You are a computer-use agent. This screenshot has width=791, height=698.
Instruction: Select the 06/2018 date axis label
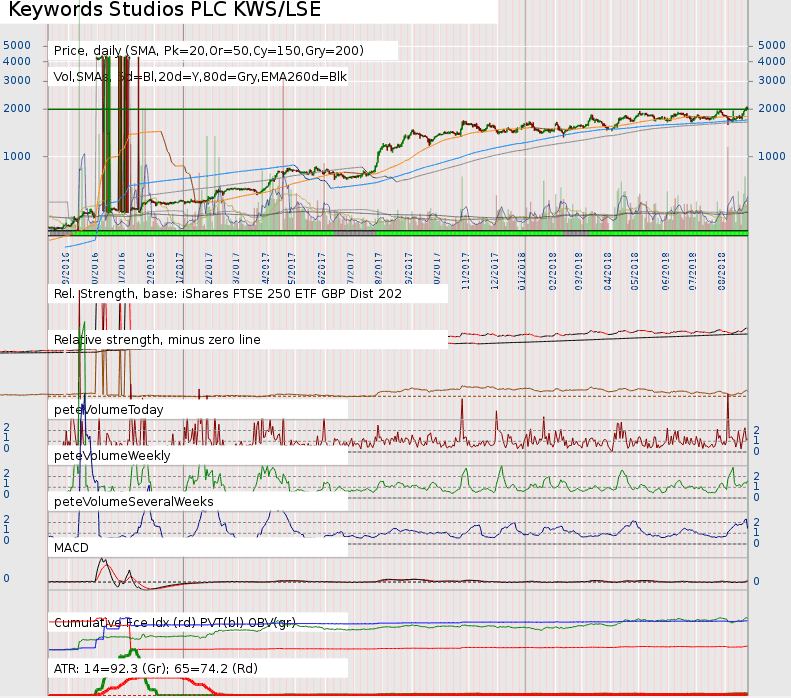pyautogui.click(x=665, y=271)
